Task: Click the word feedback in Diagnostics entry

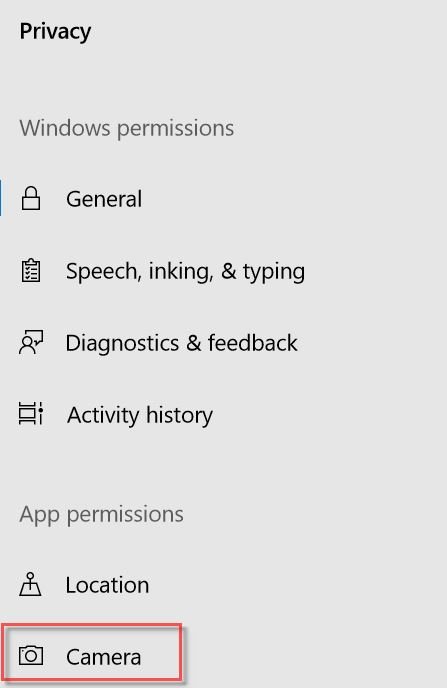Action: [253, 343]
